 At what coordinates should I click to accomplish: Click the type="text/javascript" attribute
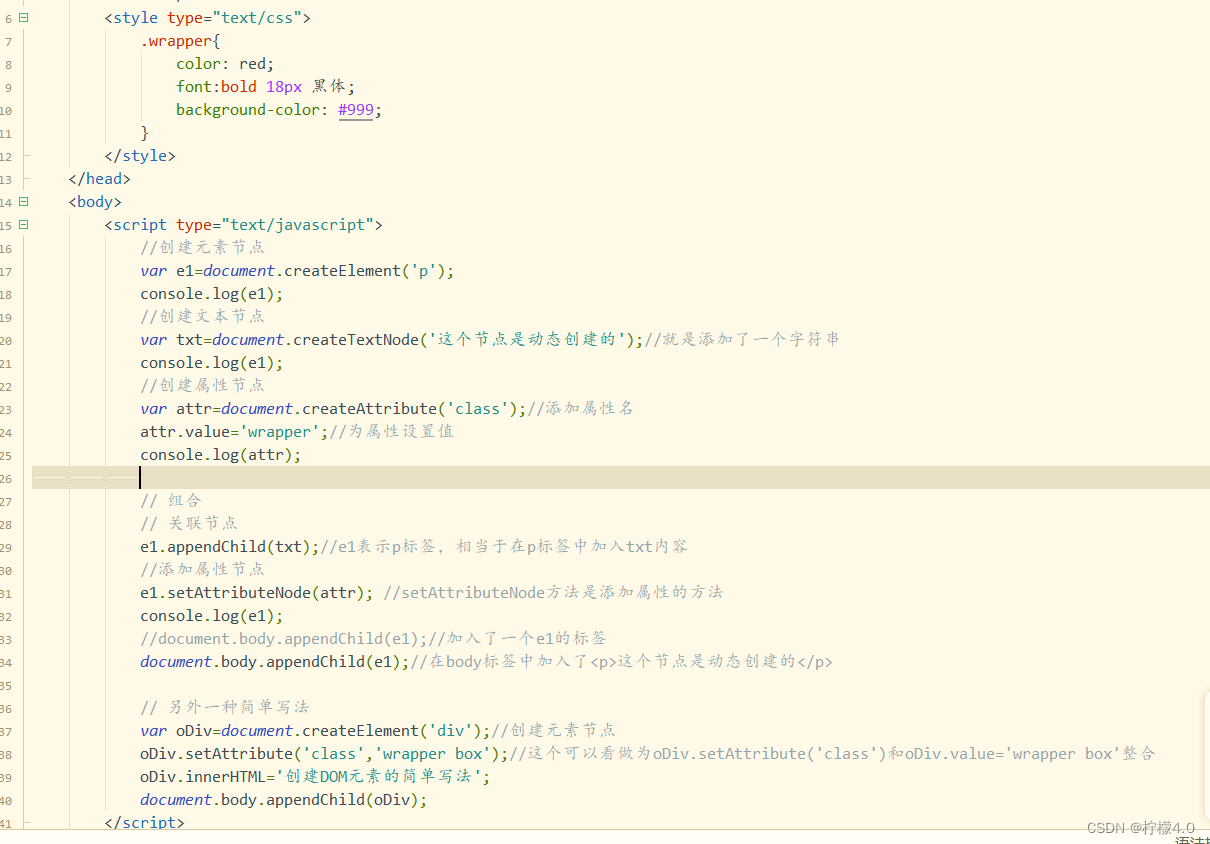(x=275, y=225)
